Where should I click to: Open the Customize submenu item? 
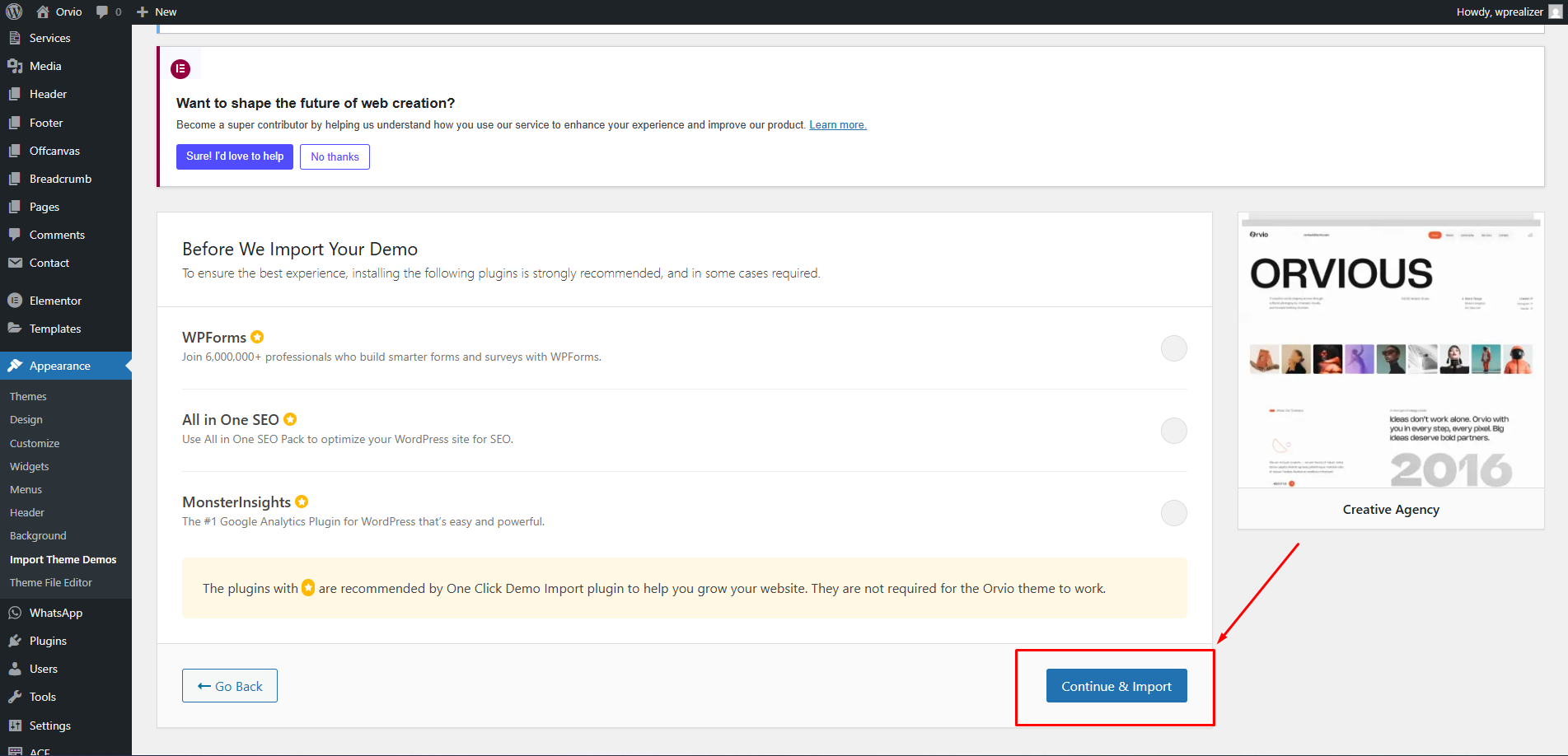tap(35, 443)
